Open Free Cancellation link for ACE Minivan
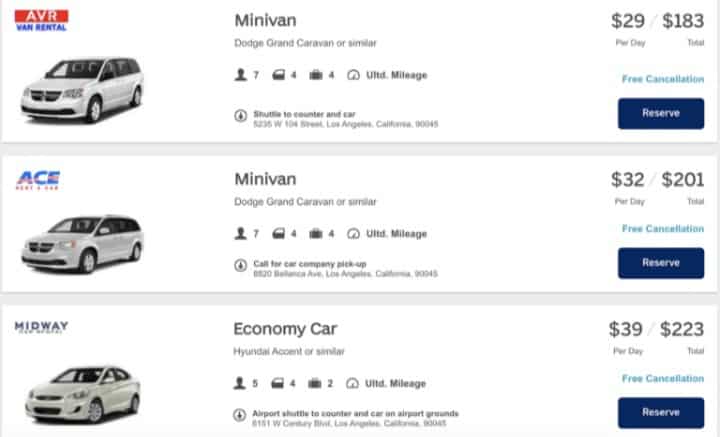The height and width of the screenshot is (437, 720). (x=663, y=229)
